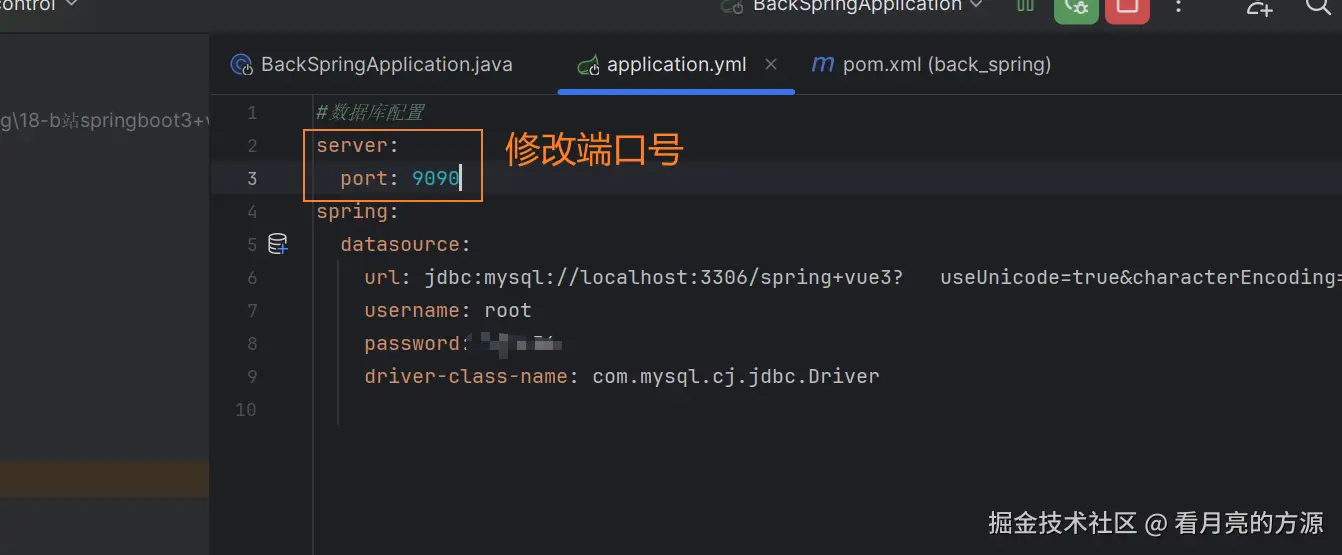Click the port value 9090
1342x555 pixels.
pos(435,179)
